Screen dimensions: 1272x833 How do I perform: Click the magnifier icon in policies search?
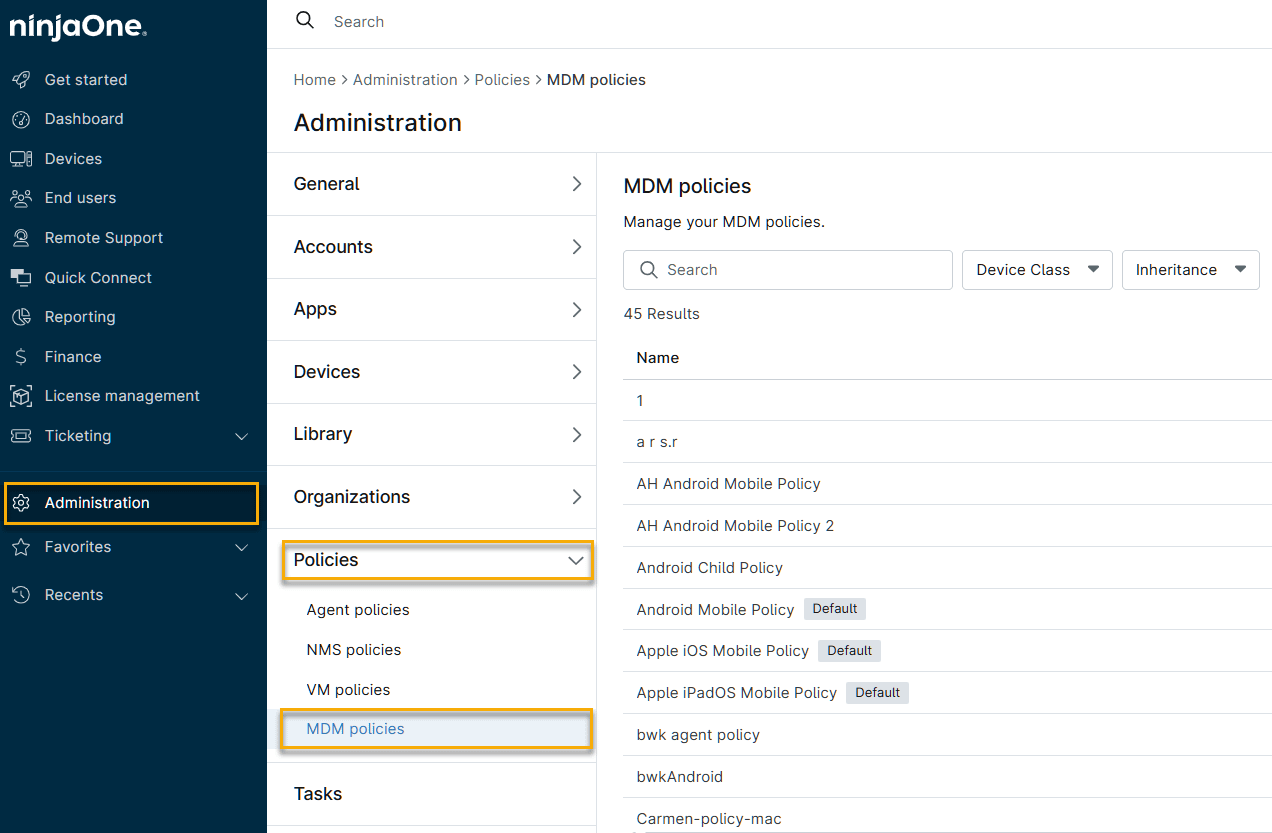coord(648,270)
